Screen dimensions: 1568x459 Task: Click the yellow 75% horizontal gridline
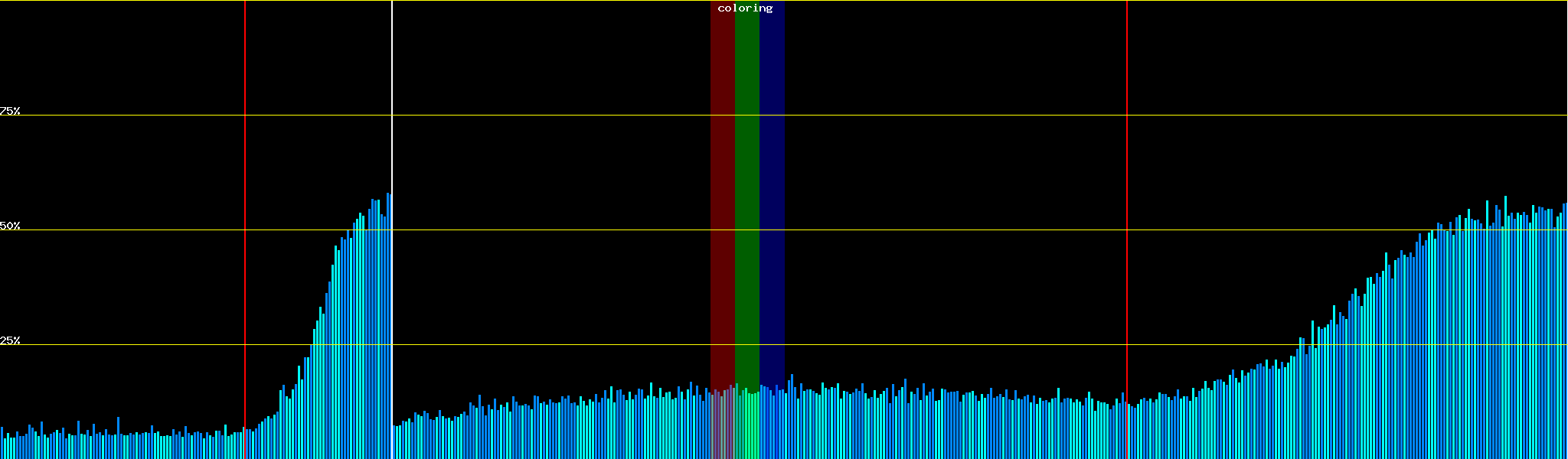pyautogui.click(x=919, y=116)
